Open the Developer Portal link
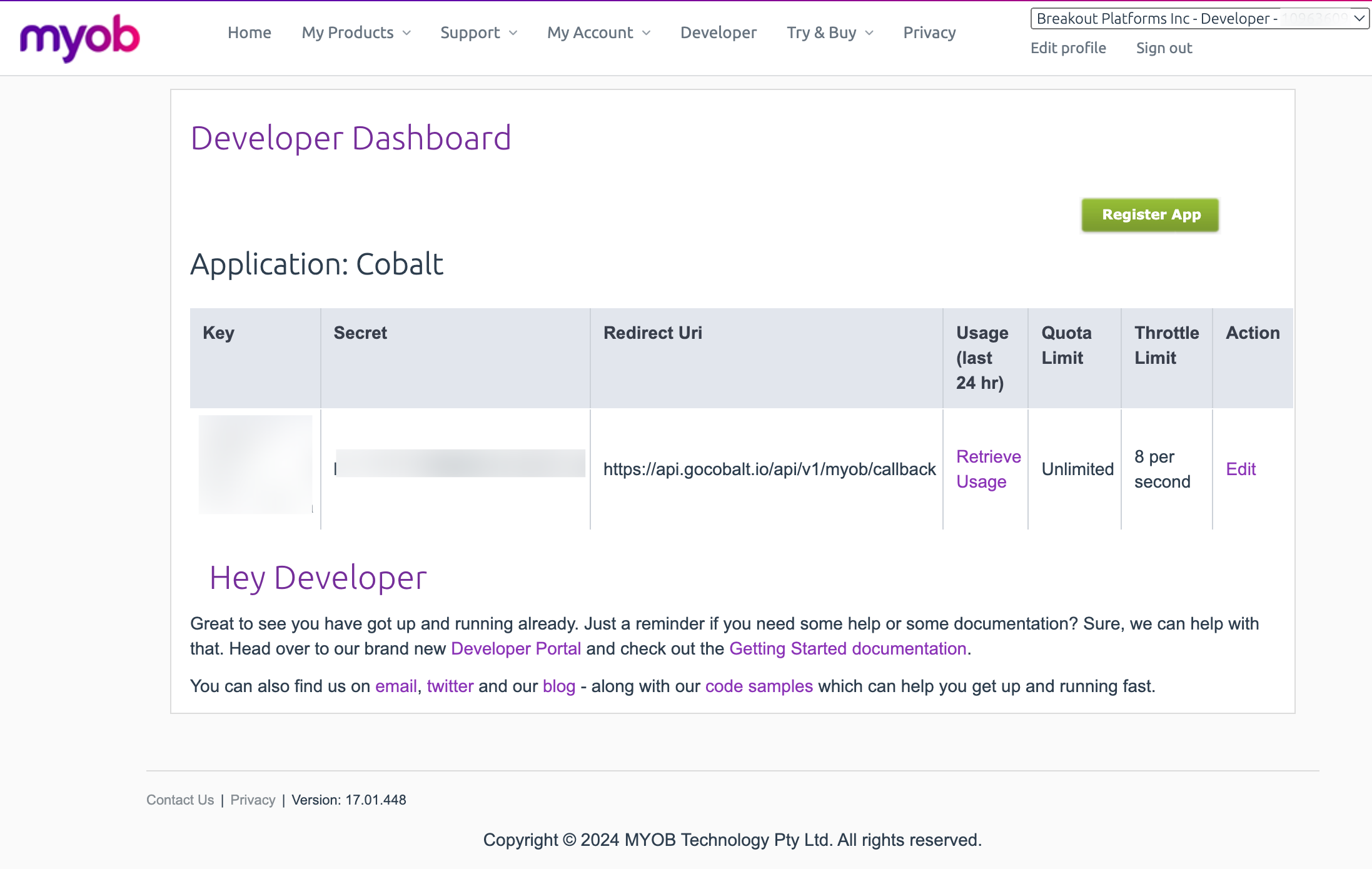1372x869 pixels. click(516, 648)
